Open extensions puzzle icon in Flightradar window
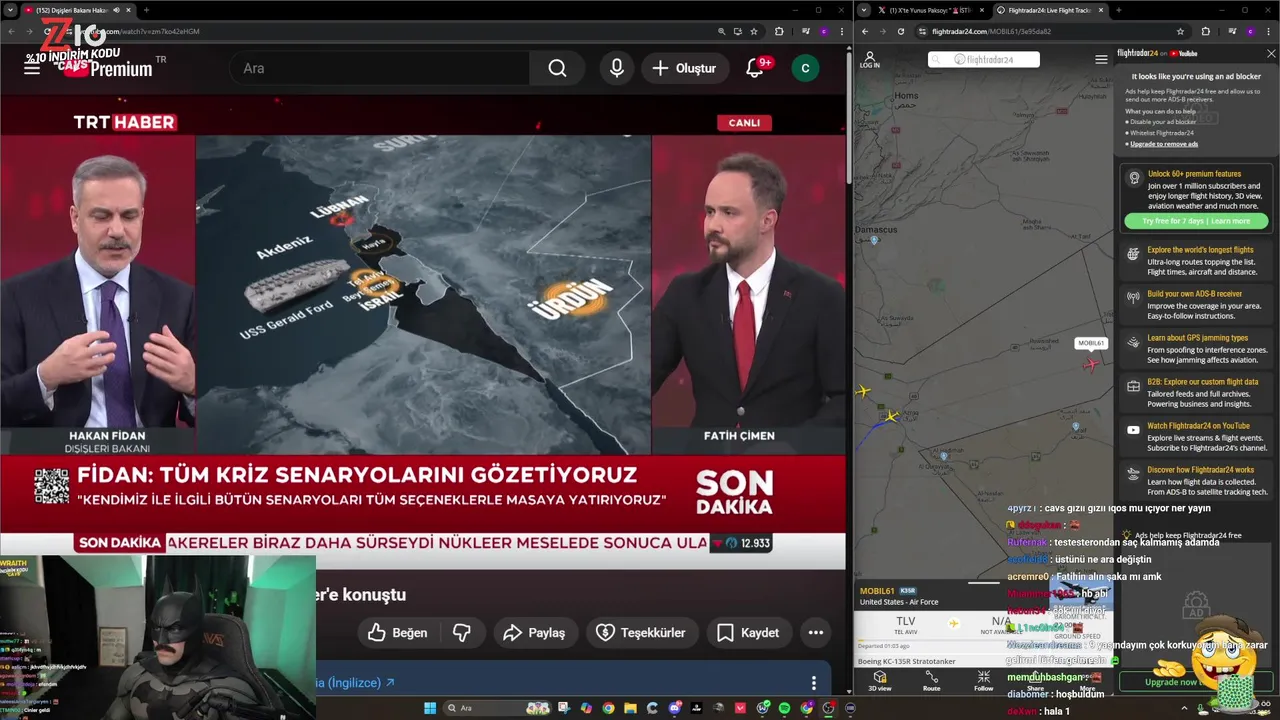The width and height of the screenshot is (1280, 720). click(1205, 31)
